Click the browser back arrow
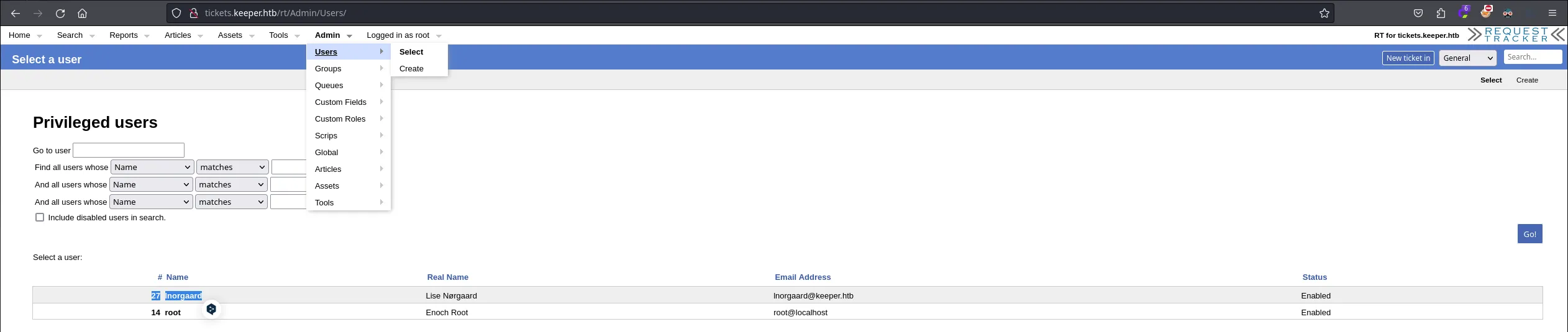Viewport: 1568px width, 332px height. pos(16,13)
